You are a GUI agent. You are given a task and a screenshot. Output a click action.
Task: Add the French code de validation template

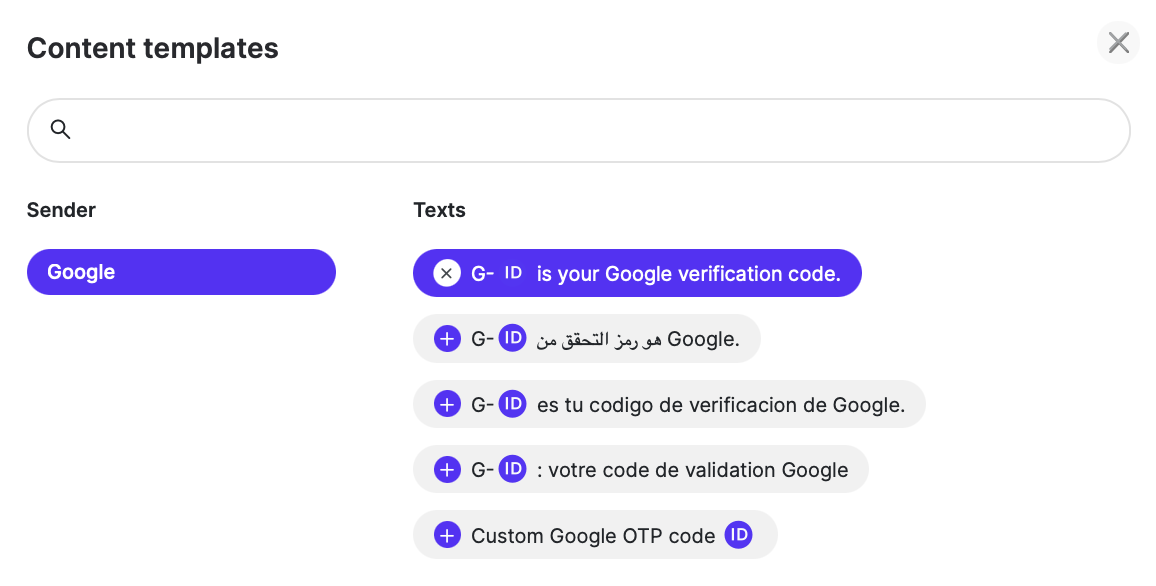[x=447, y=470]
